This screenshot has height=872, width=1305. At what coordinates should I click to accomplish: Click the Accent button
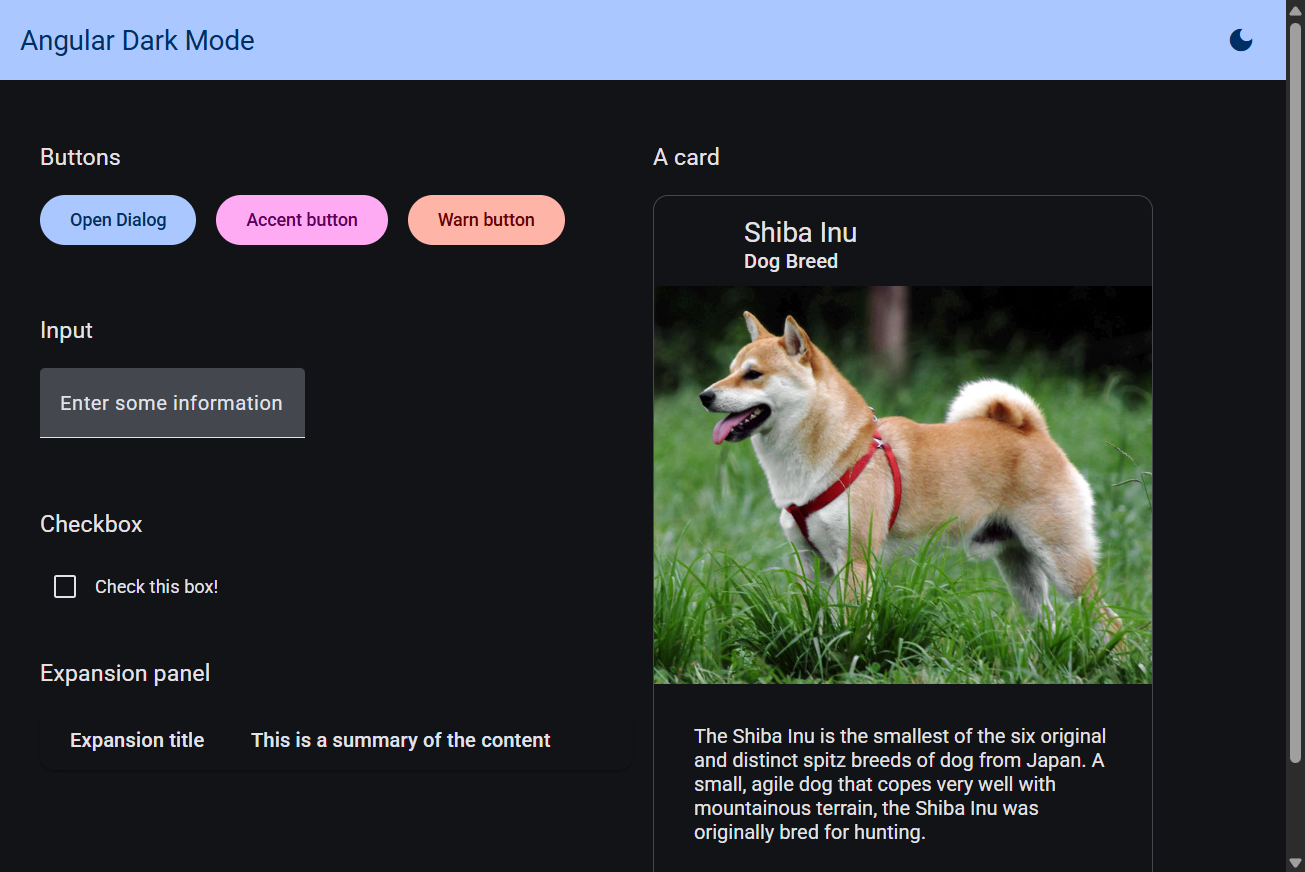click(x=302, y=220)
